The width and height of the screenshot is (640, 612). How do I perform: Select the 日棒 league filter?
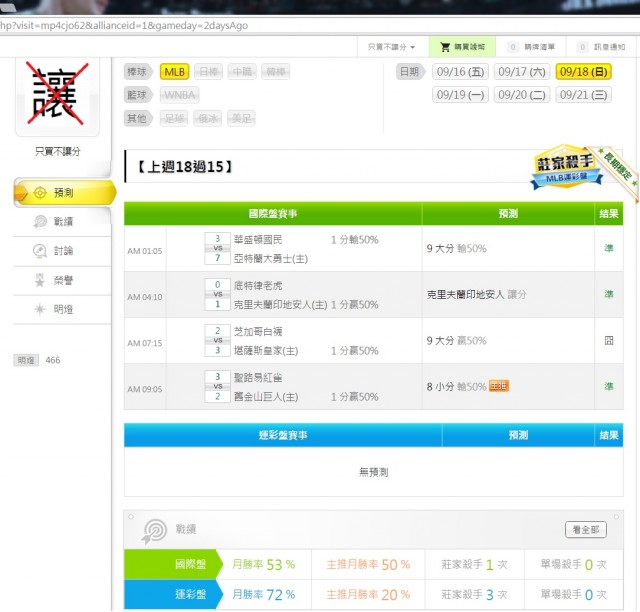click(x=209, y=72)
